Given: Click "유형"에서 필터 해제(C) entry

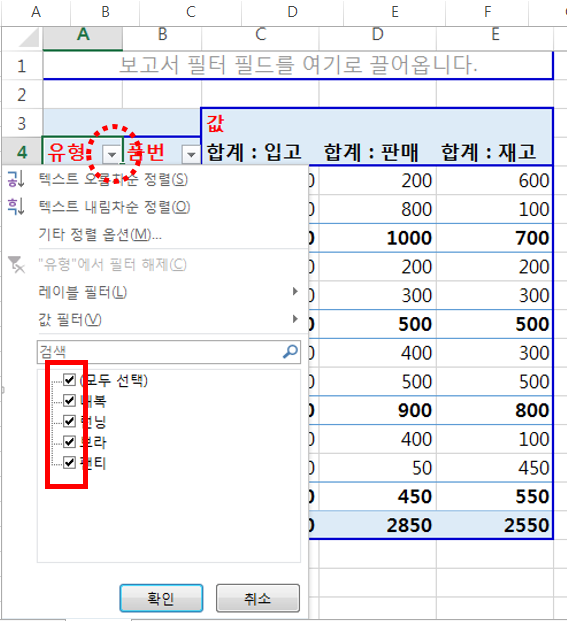Looking at the screenshot, I should 112,264.
